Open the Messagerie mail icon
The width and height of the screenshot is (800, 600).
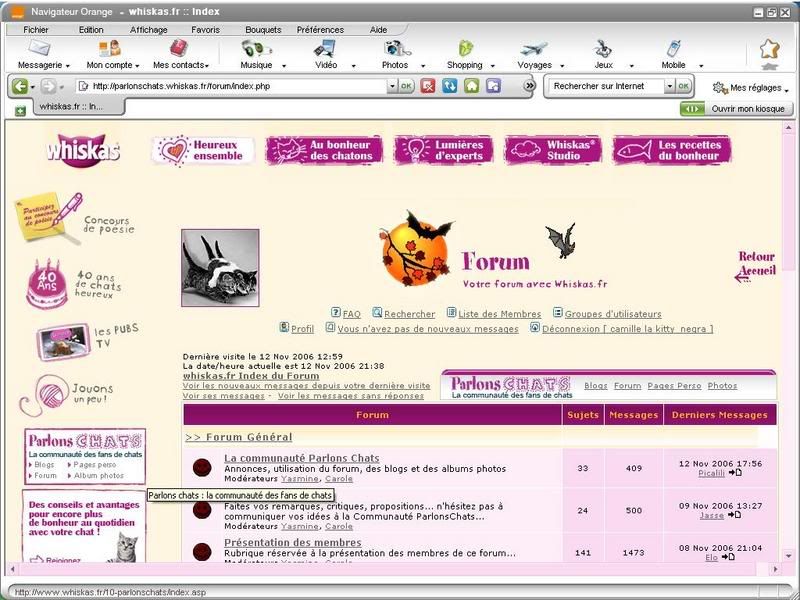[x=39, y=48]
